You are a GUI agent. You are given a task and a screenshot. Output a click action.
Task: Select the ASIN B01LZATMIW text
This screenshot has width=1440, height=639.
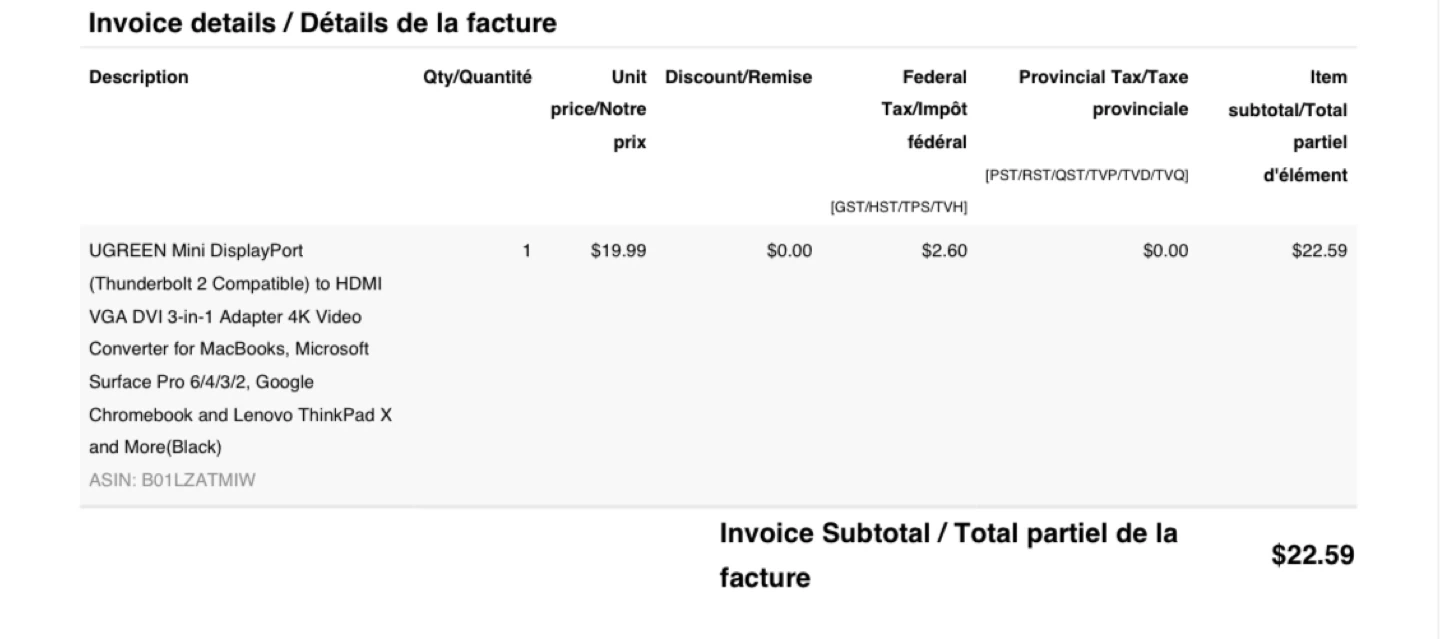point(172,480)
